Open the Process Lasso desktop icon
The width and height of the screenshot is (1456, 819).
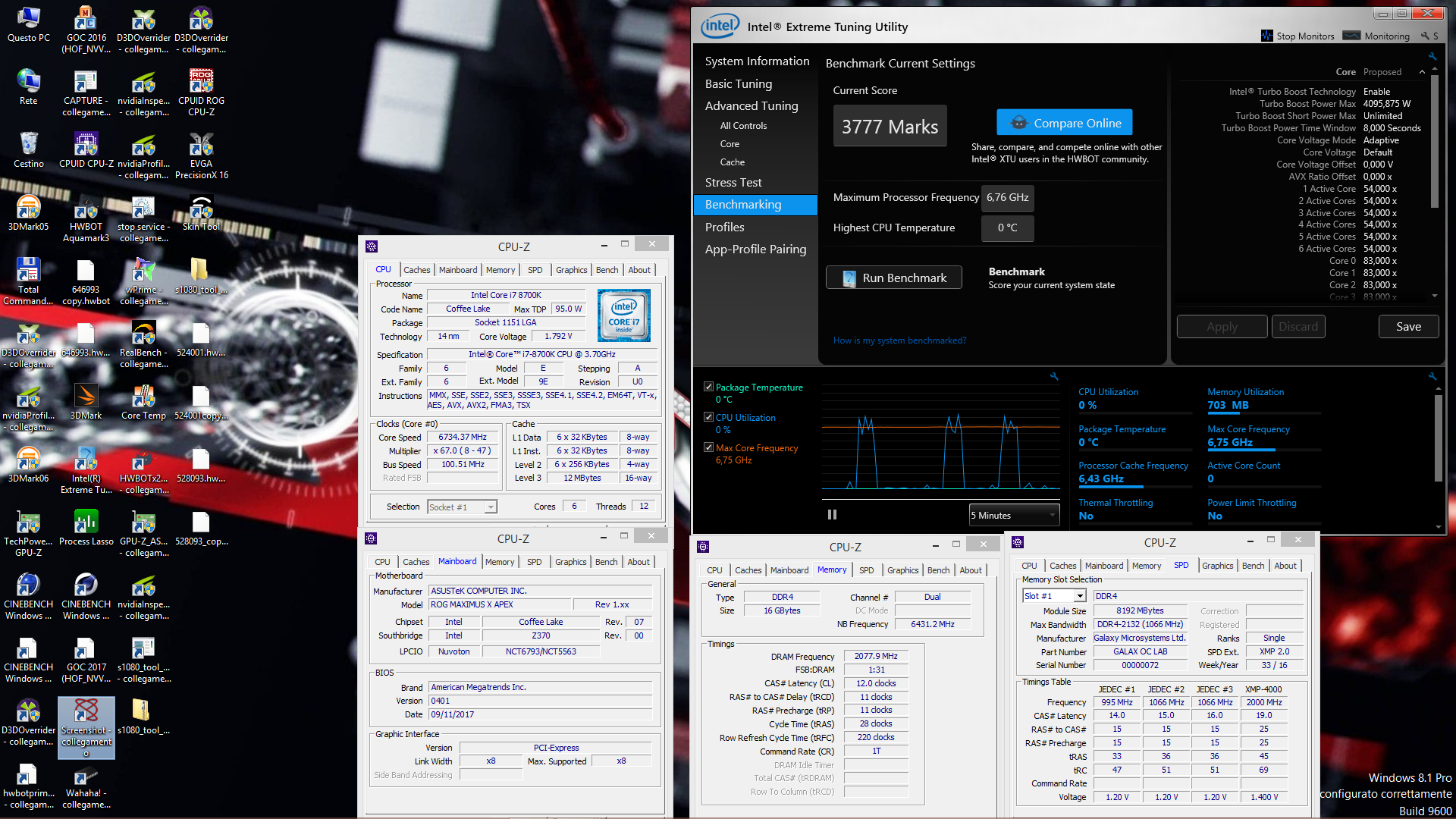[86, 528]
